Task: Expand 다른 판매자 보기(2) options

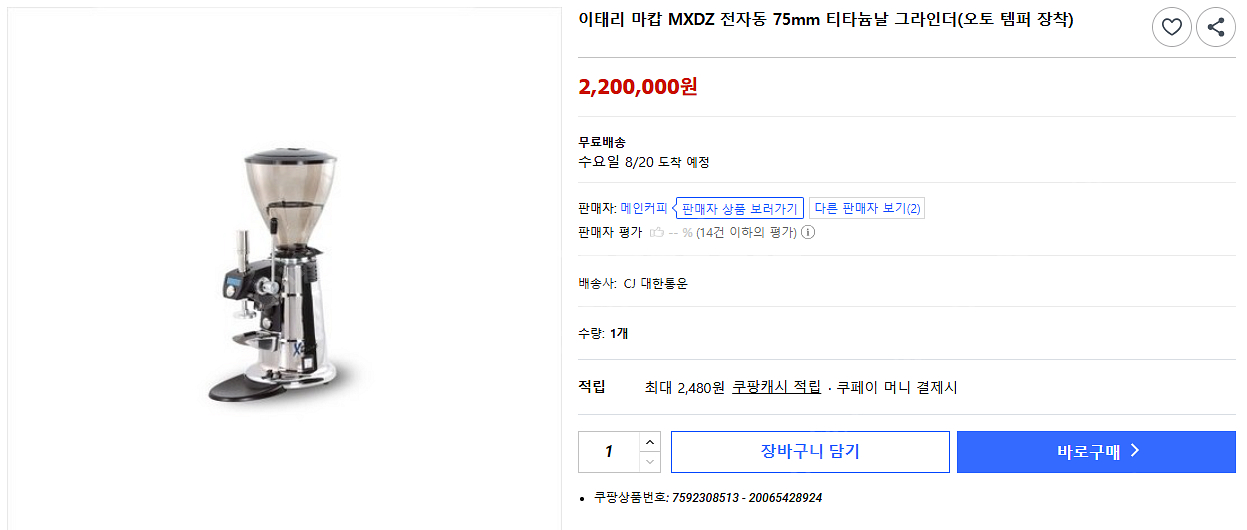Action: [867, 208]
